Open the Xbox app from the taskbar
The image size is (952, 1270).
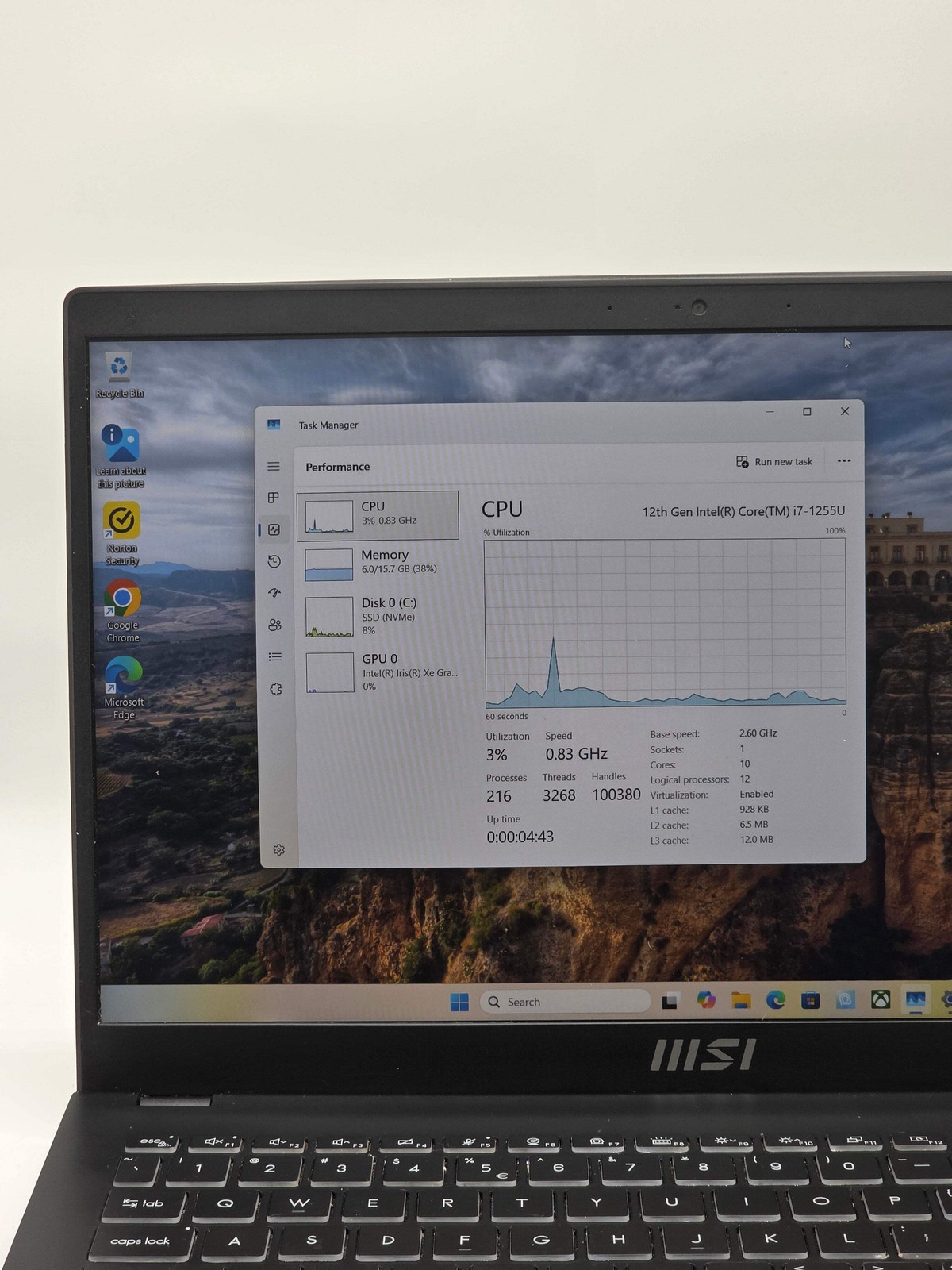pos(881,999)
